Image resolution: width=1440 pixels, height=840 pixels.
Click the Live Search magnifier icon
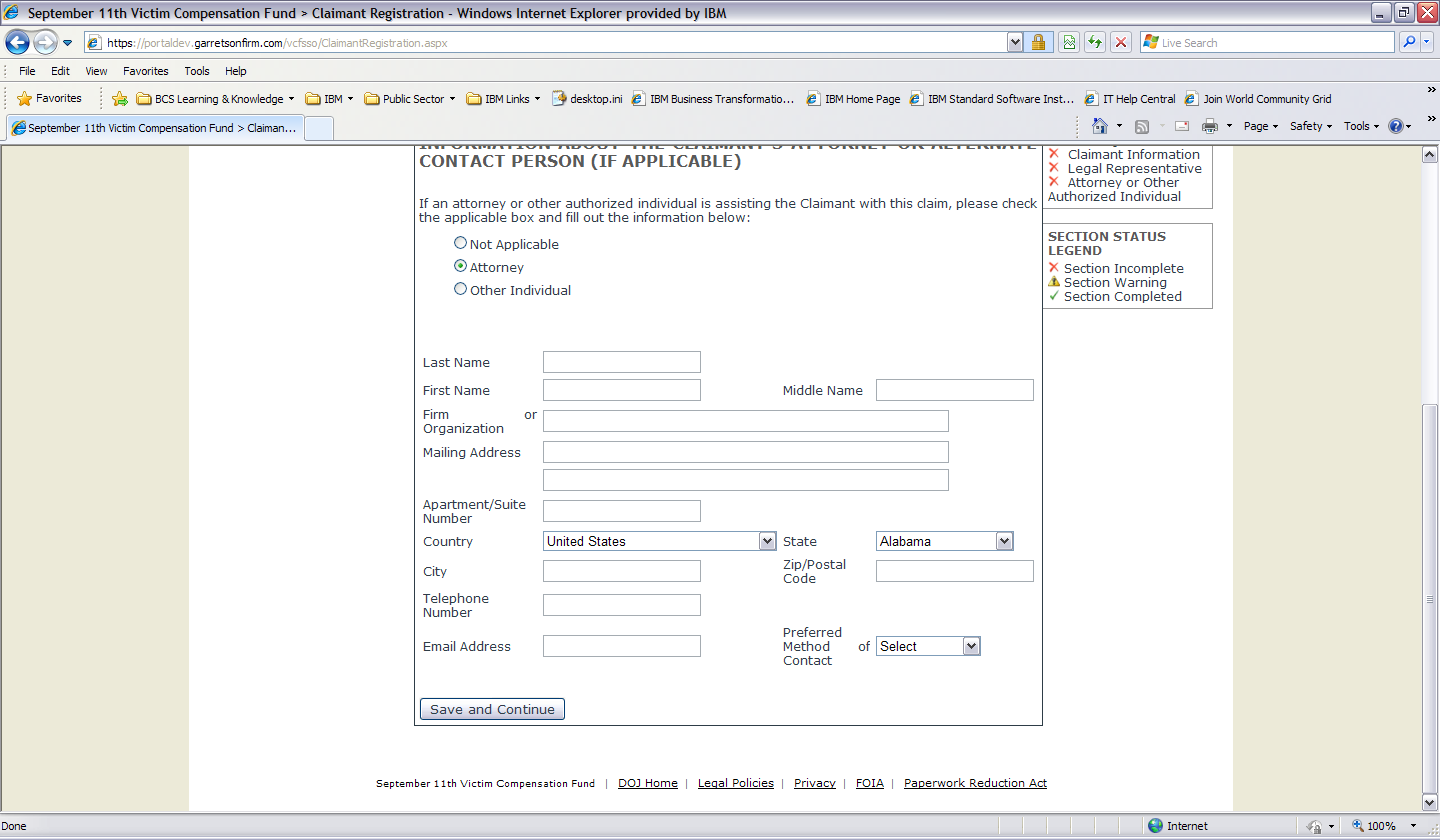(x=1409, y=43)
